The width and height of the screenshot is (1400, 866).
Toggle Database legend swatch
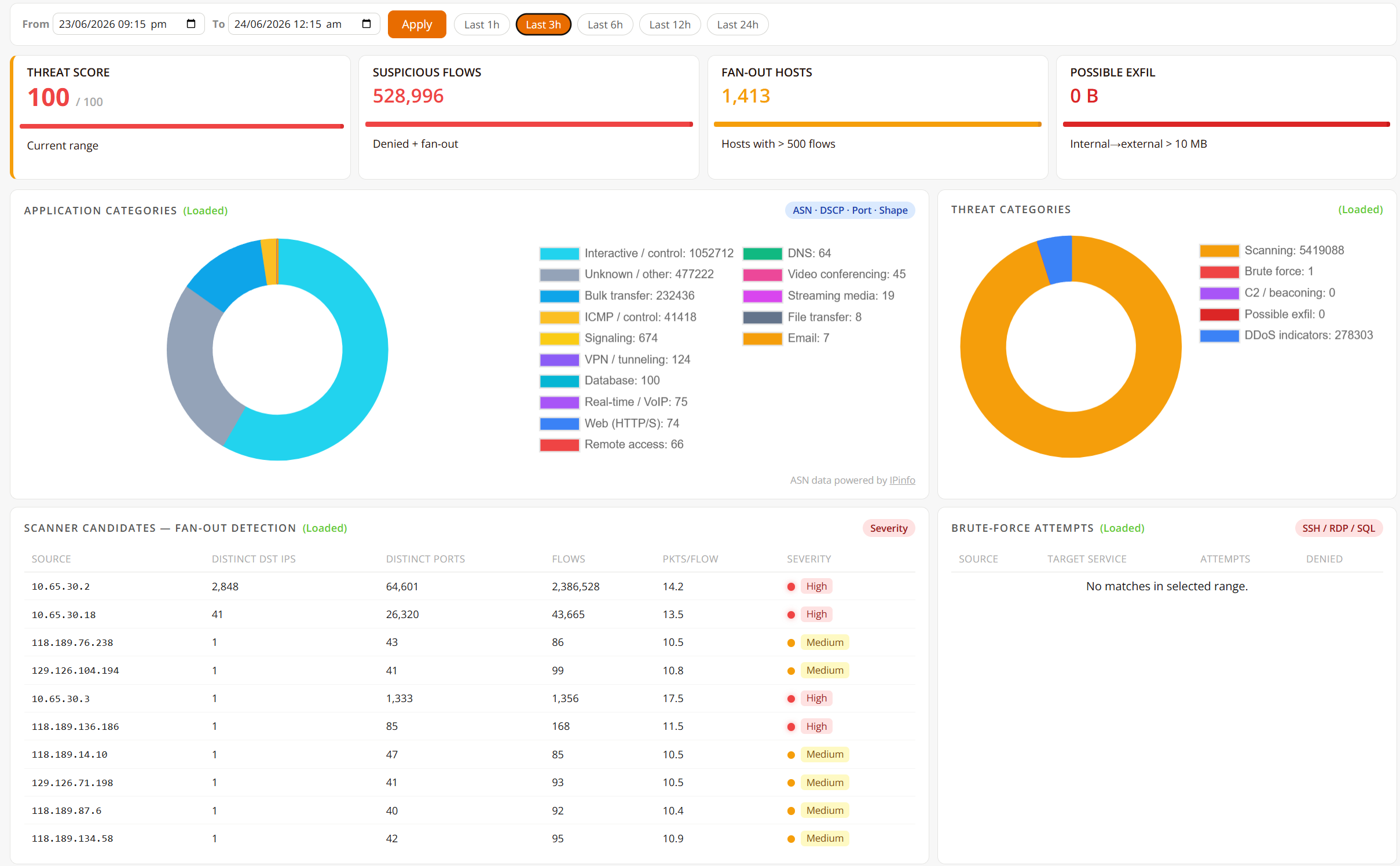coord(559,381)
